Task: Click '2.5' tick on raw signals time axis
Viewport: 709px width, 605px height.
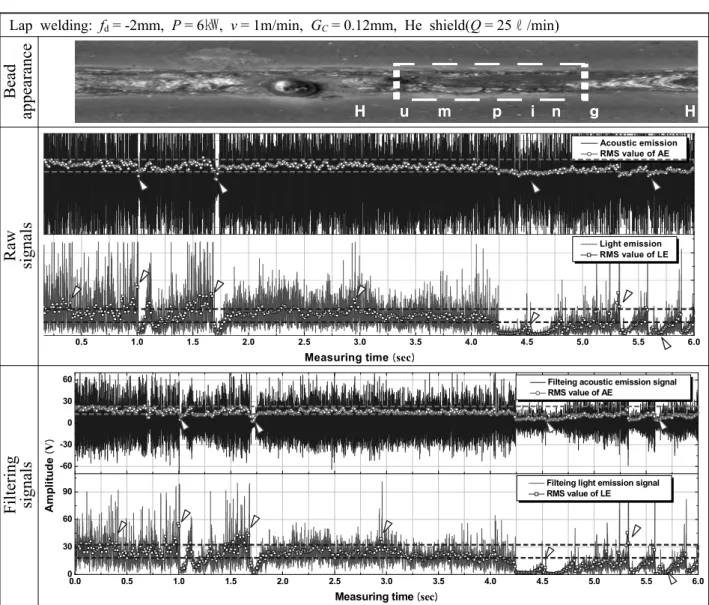Action: tap(304, 342)
